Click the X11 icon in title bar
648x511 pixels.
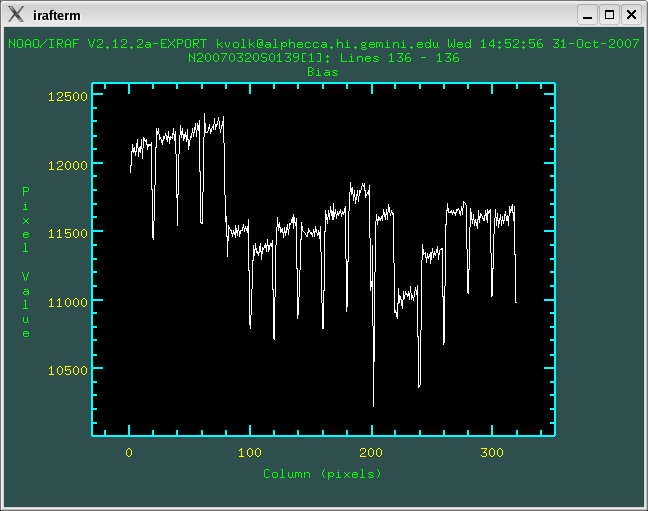point(16,14)
